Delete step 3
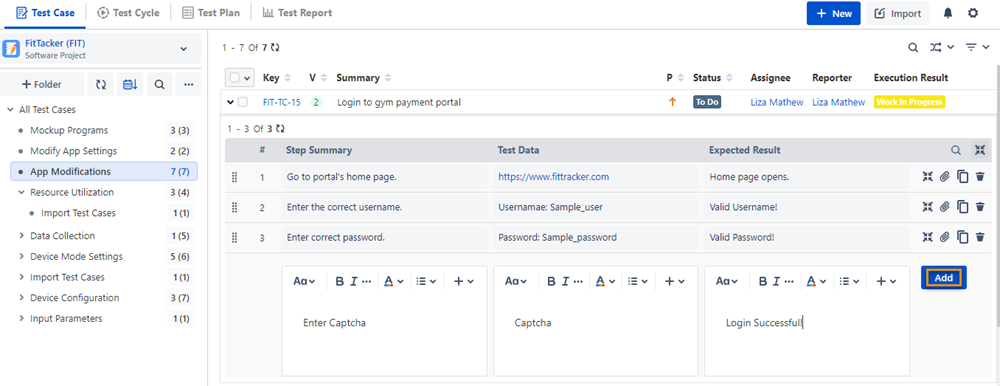1001x386 pixels. tap(980, 237)
